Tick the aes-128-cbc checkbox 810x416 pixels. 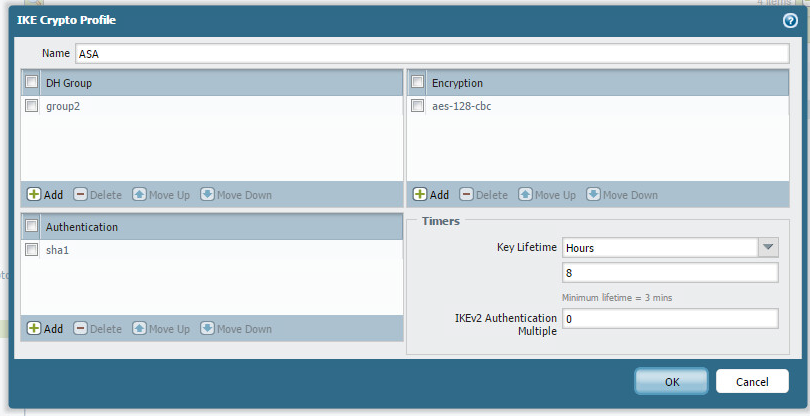418,106
